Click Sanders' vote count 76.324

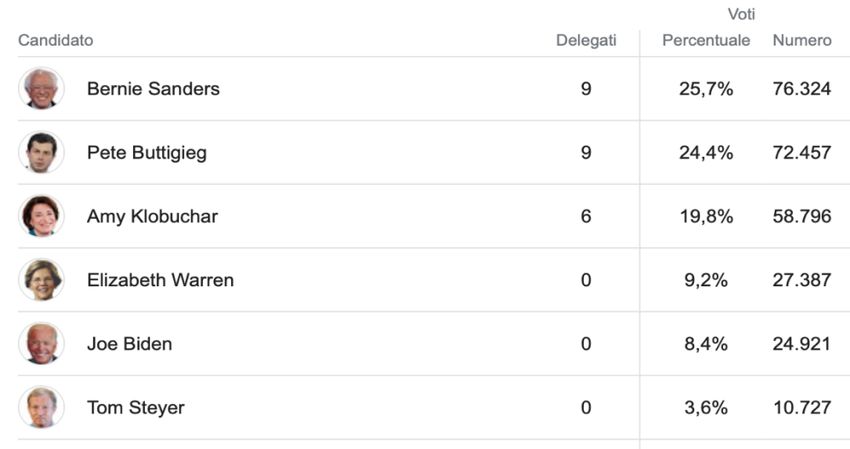pyautogui.click(x=802, y=89)
